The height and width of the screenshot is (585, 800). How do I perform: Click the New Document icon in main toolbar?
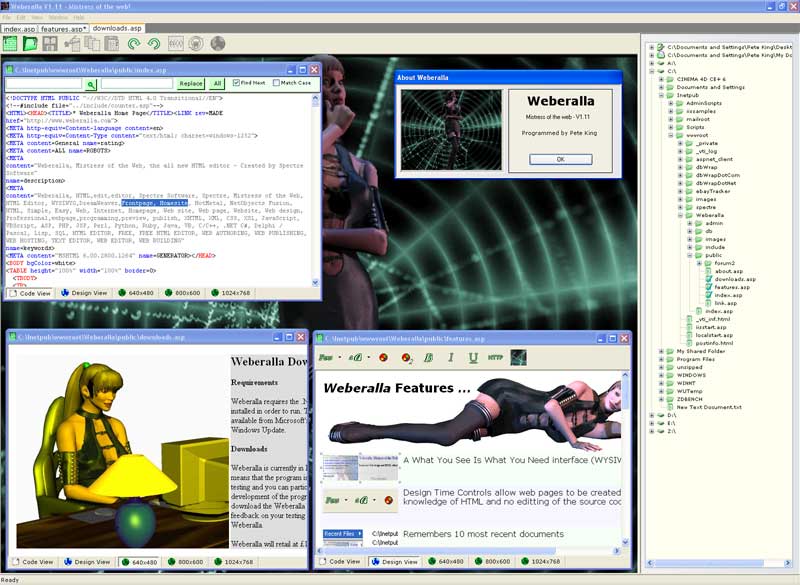pyautogui.click(x=10, y=44)
